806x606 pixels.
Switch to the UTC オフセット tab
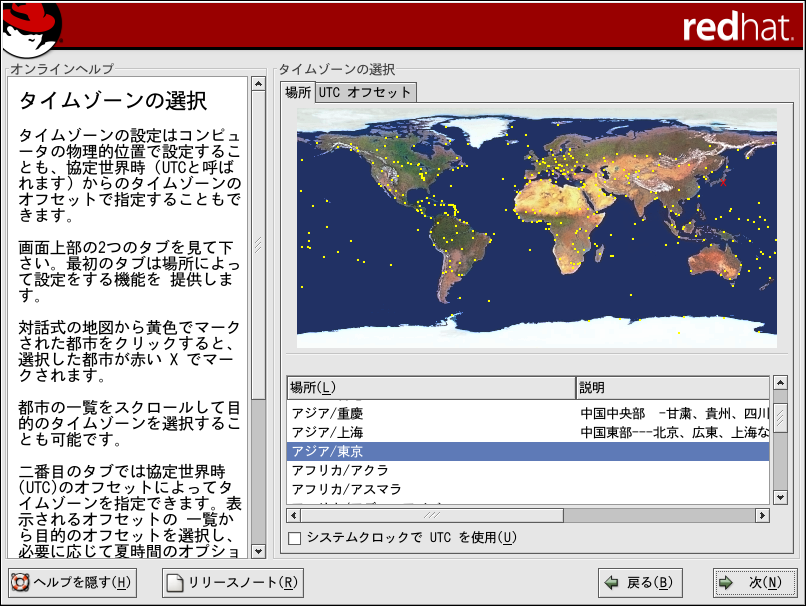click(x=365, y=92)
